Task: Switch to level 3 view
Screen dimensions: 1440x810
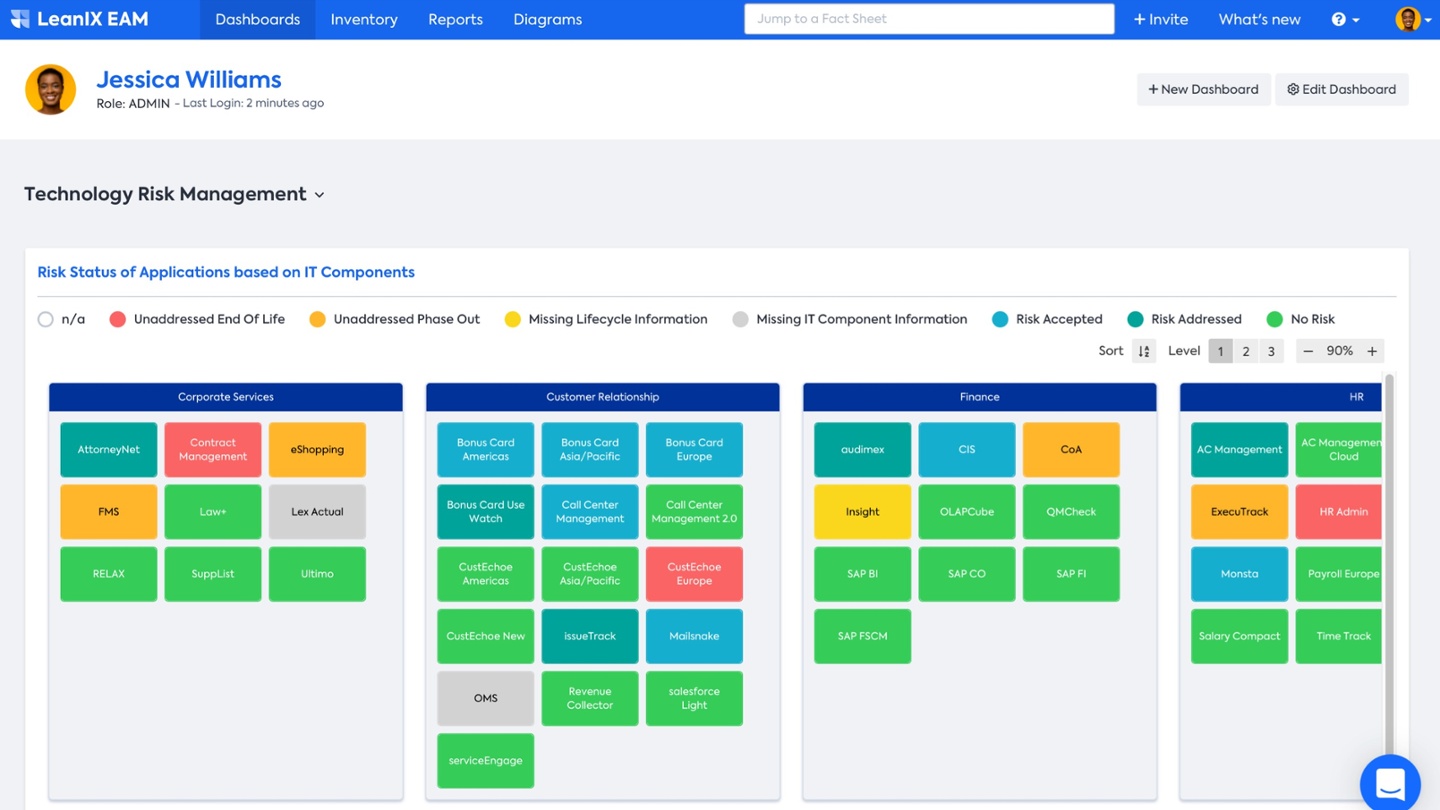Action: [1271, 351]
